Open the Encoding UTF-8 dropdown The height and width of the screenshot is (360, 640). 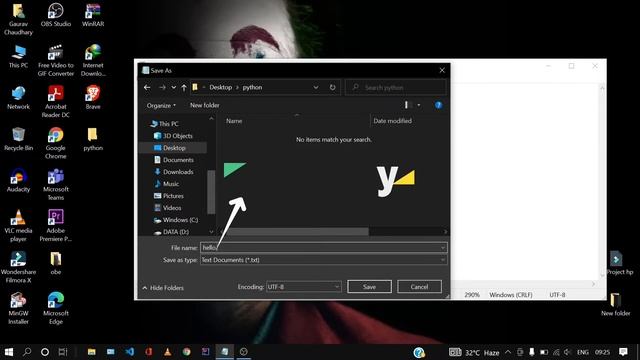[304, 287]
